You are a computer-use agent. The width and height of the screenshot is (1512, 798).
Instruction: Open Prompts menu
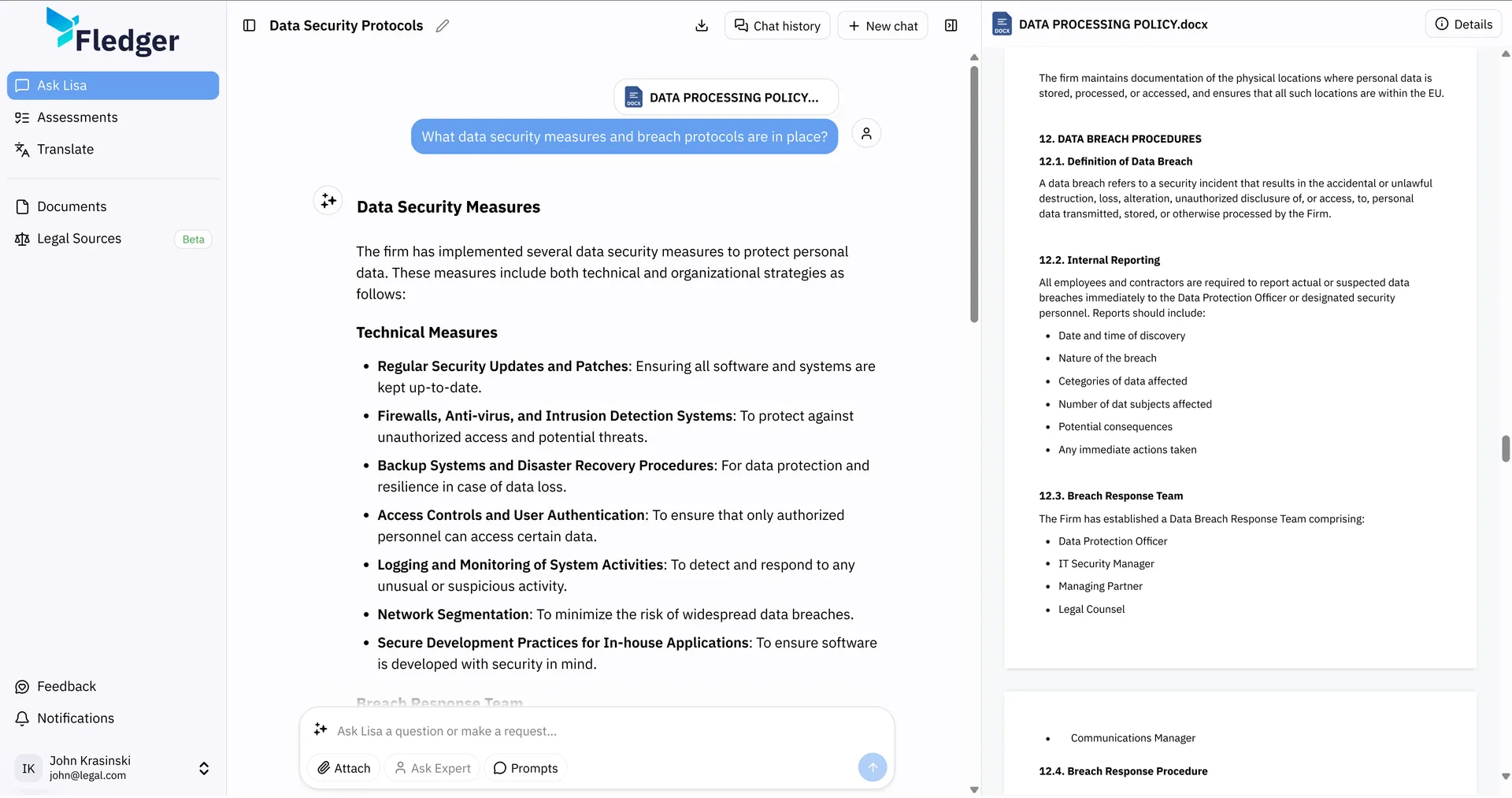tap(525, 768)
